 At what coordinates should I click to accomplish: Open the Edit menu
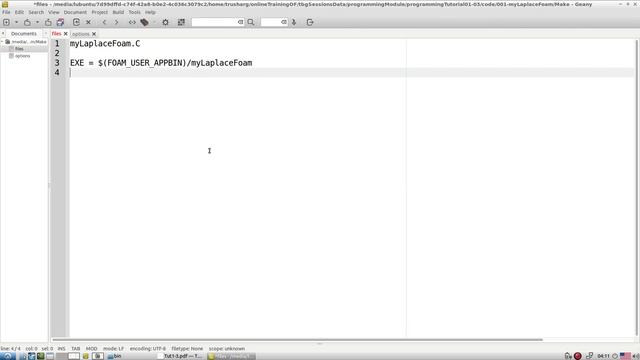tap(19, 12)
